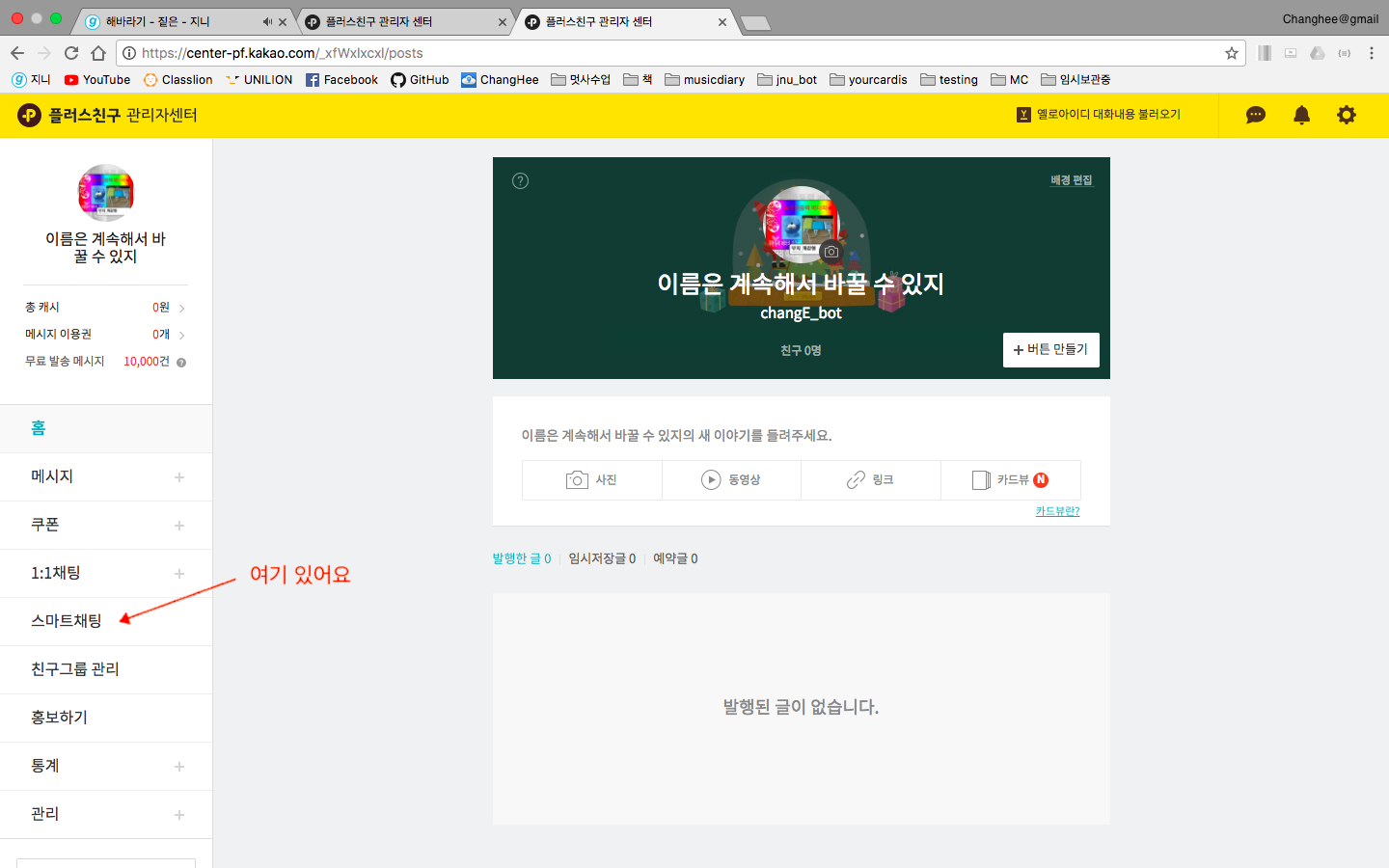Open the GitHub bookmark

point(420,80)
